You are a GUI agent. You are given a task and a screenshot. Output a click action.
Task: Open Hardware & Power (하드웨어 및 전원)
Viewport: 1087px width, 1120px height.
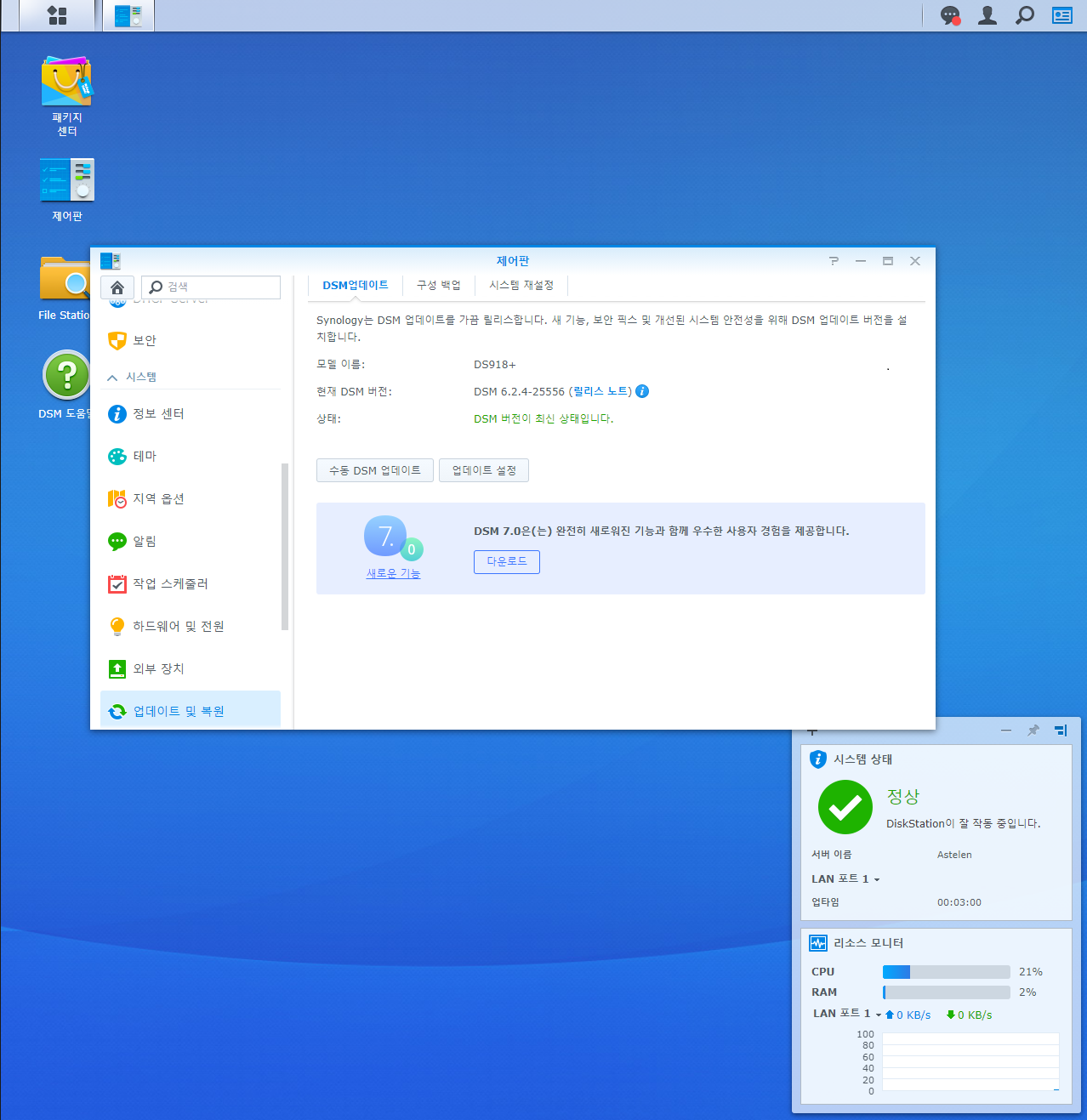191,626
